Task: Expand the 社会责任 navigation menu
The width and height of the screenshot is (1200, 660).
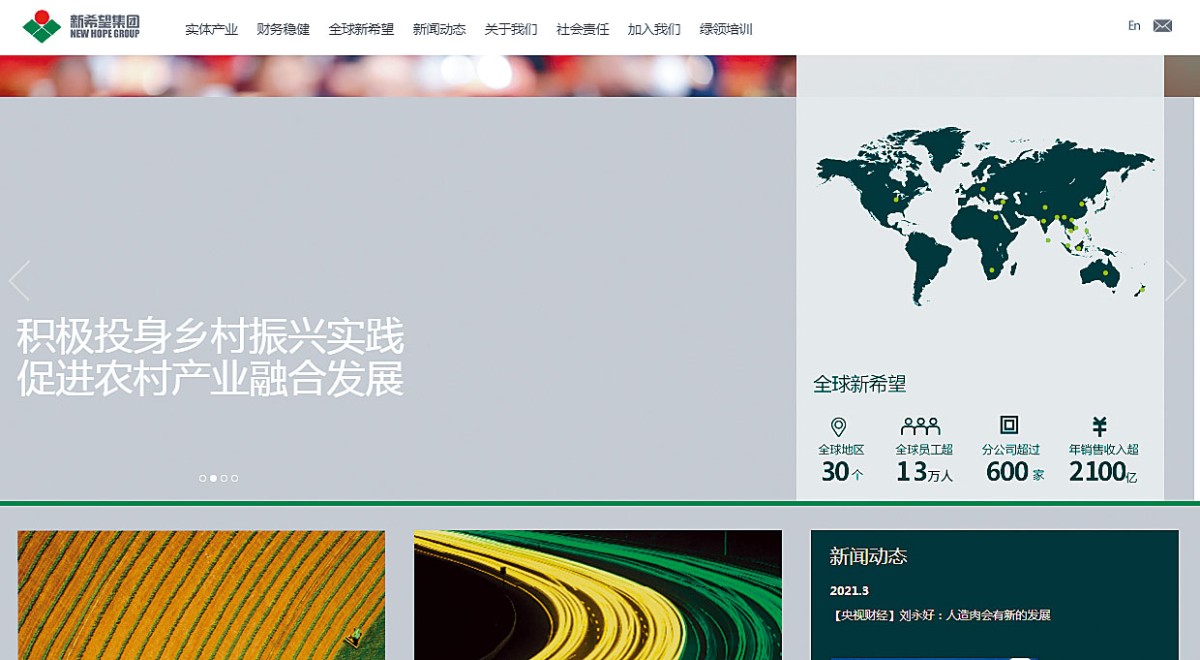Action: pos(582,29)
